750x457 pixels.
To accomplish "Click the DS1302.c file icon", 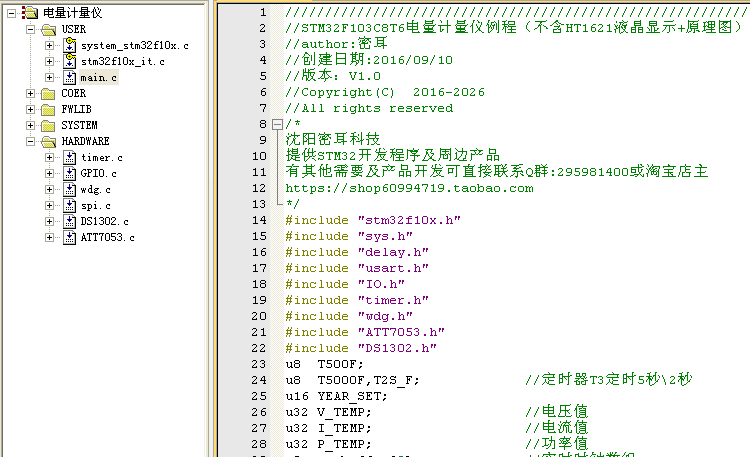I will point(69,222).
